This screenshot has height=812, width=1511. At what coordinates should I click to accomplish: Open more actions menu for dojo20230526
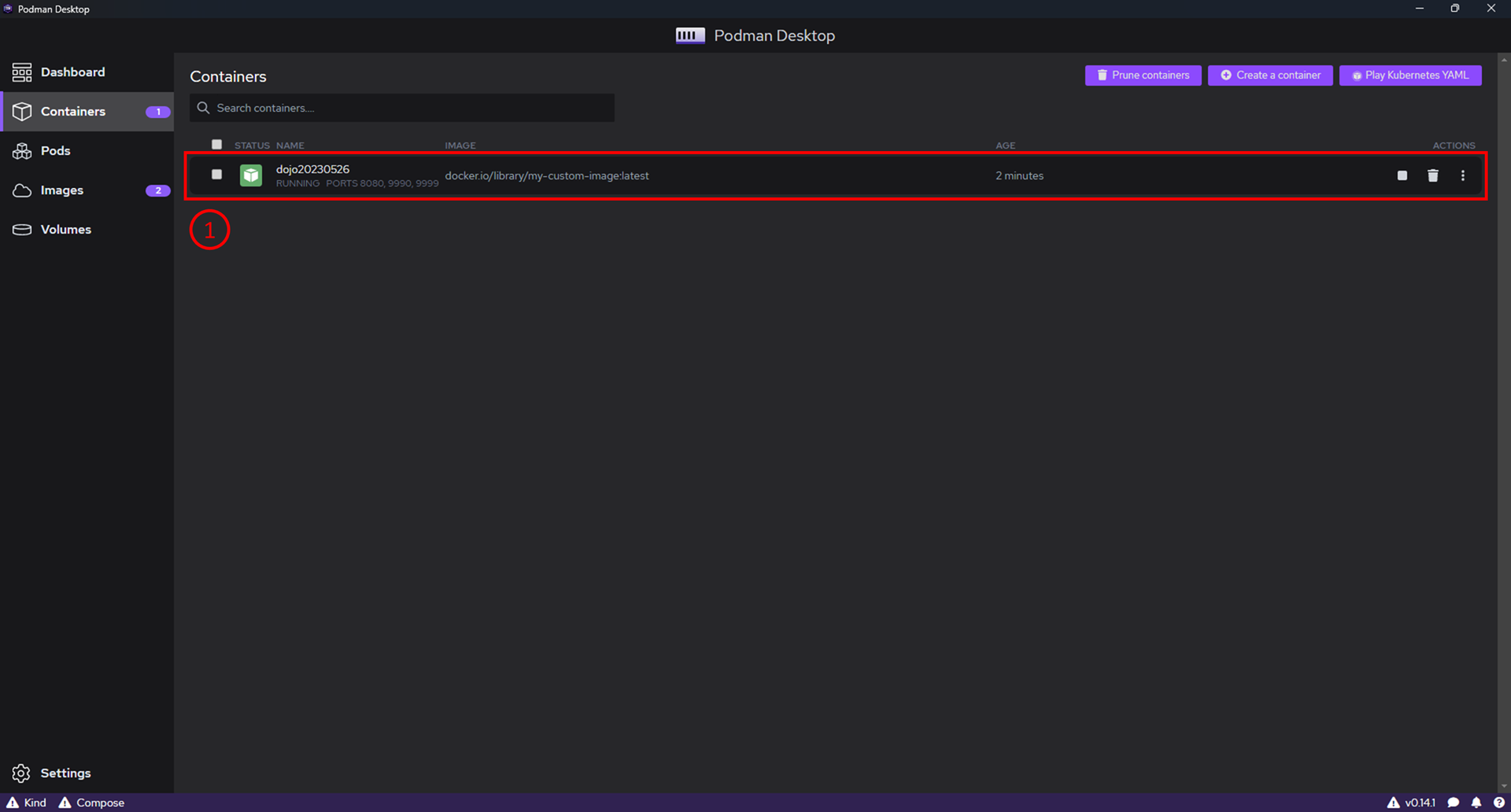click(x=1463, y=175)
